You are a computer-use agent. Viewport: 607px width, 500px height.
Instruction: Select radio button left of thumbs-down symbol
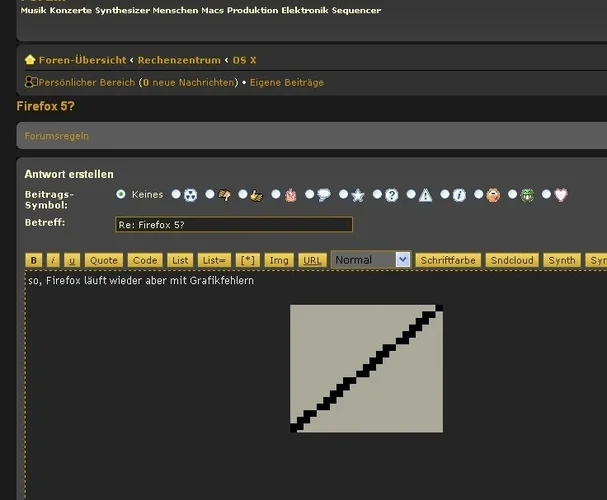[209, 194]
